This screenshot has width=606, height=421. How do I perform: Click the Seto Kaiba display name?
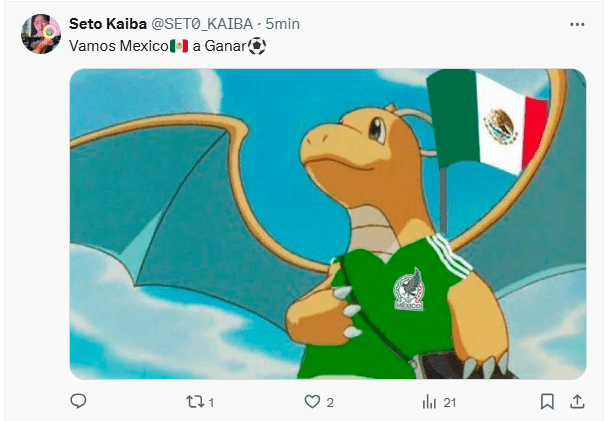pos(108,24)
